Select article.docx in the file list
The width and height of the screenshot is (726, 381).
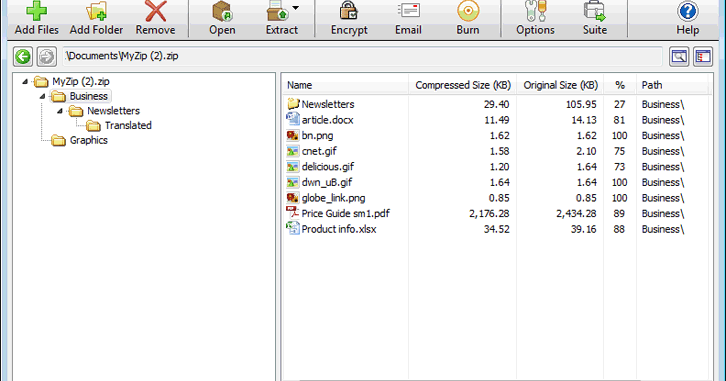495,120
